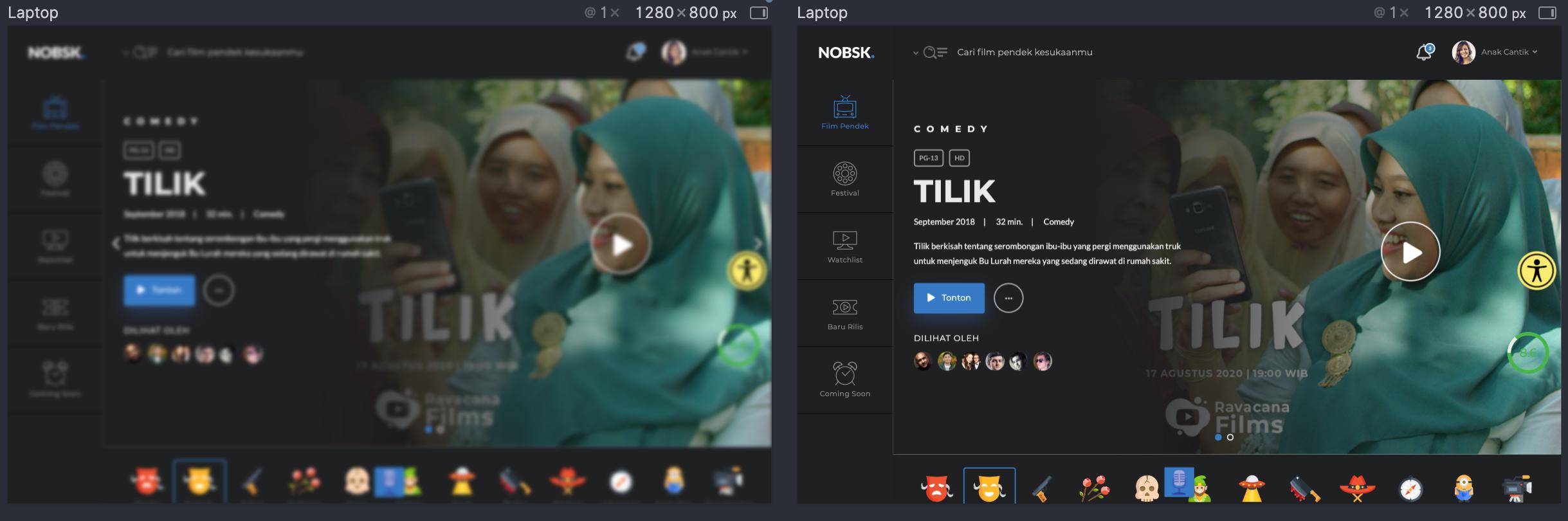Toggle the device frame icon above the blurred preview

pos(759,13)
